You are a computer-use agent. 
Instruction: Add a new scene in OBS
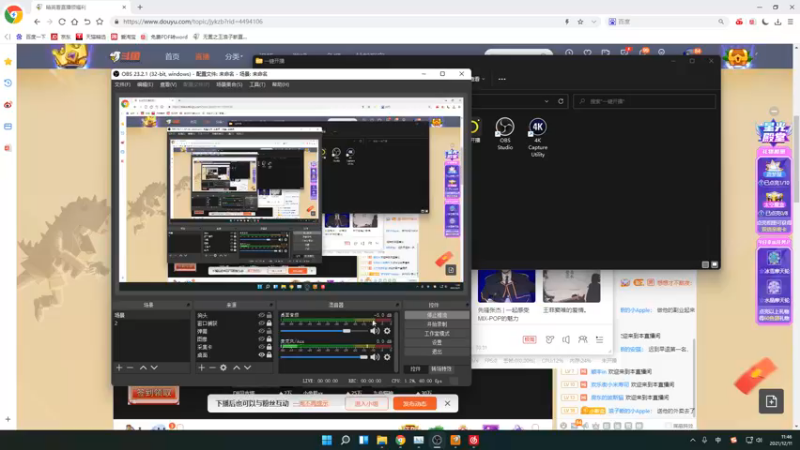pyautogui.click(x=119, y=367)
